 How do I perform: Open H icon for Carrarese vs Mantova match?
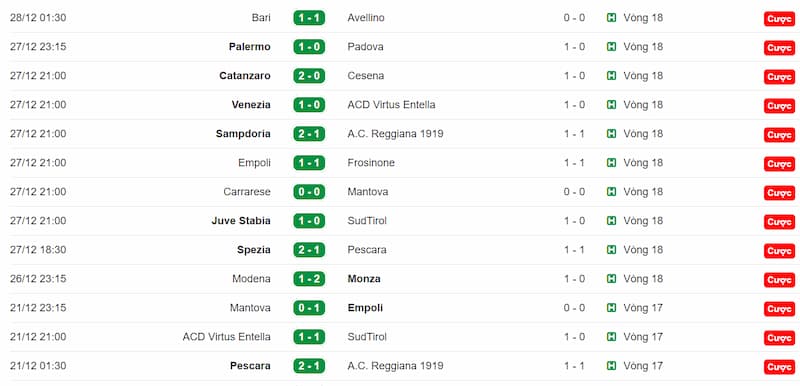611,192
